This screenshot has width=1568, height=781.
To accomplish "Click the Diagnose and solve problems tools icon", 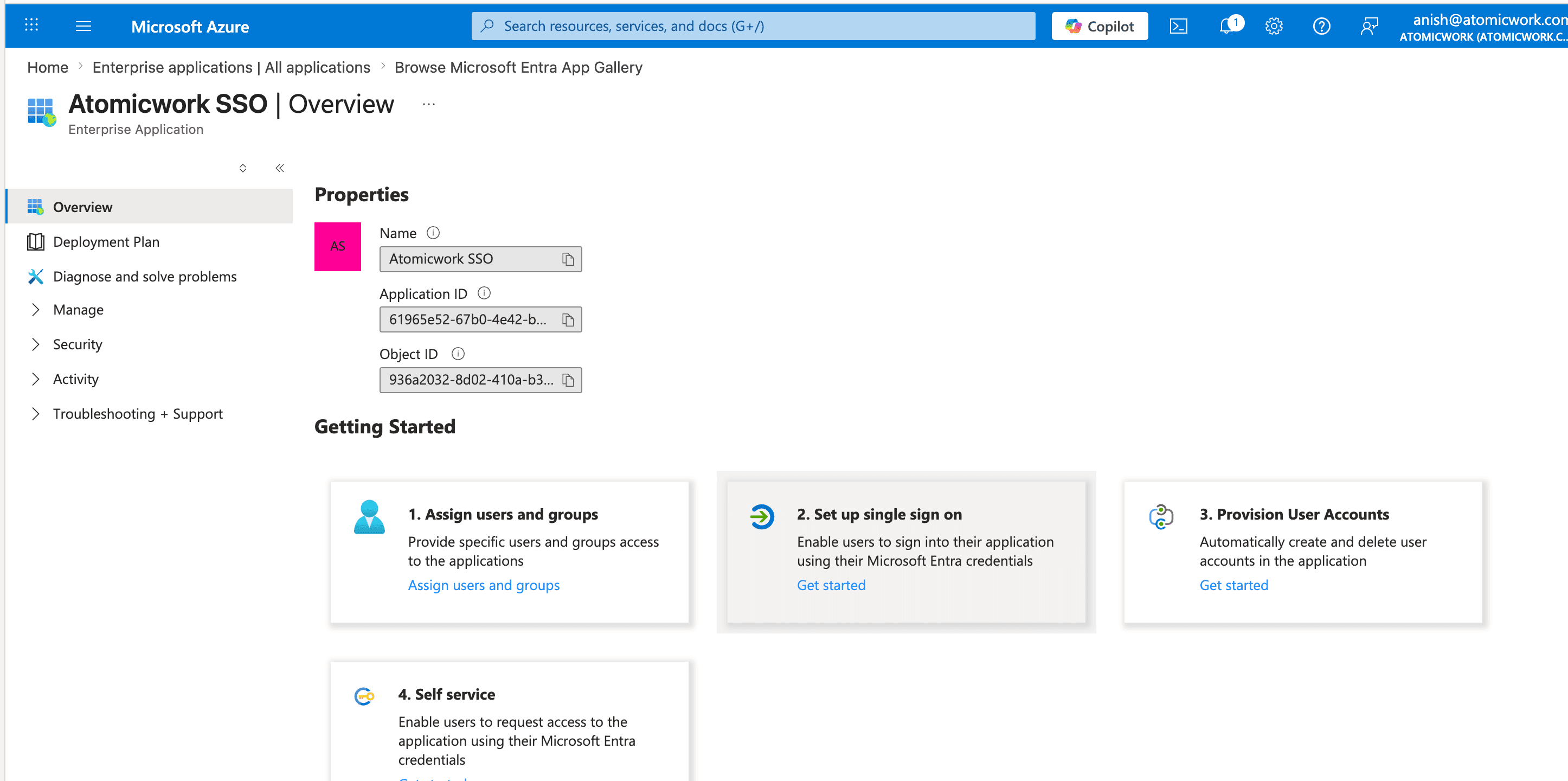I will pyautogui.click(x=36, y=277).
